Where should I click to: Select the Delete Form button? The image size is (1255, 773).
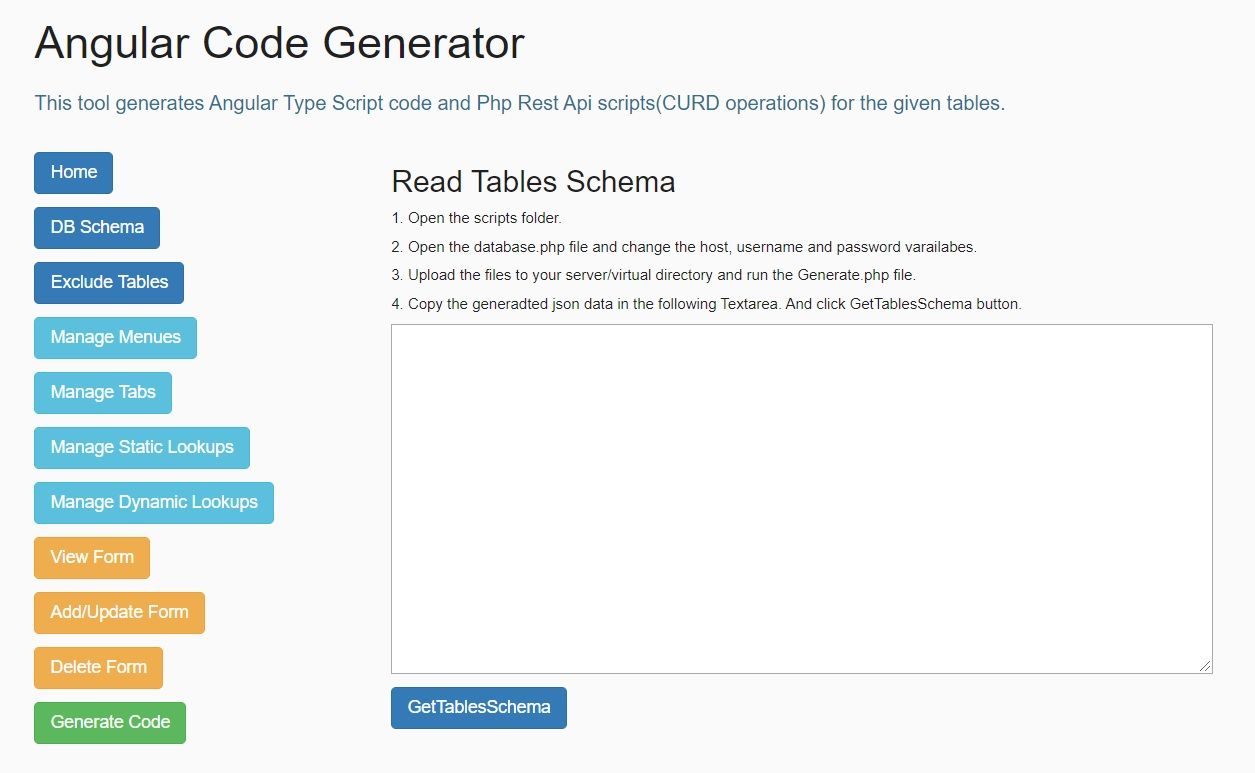pos(98,668)
